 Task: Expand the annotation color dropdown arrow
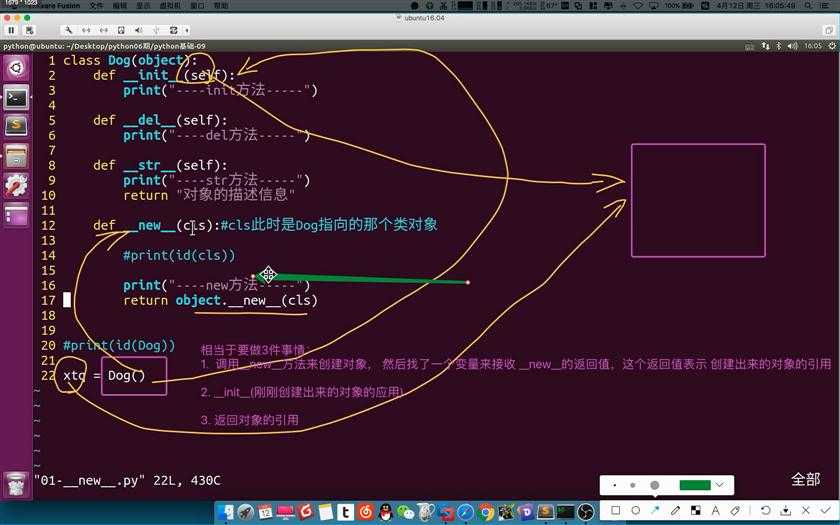[x=719, y=485]
